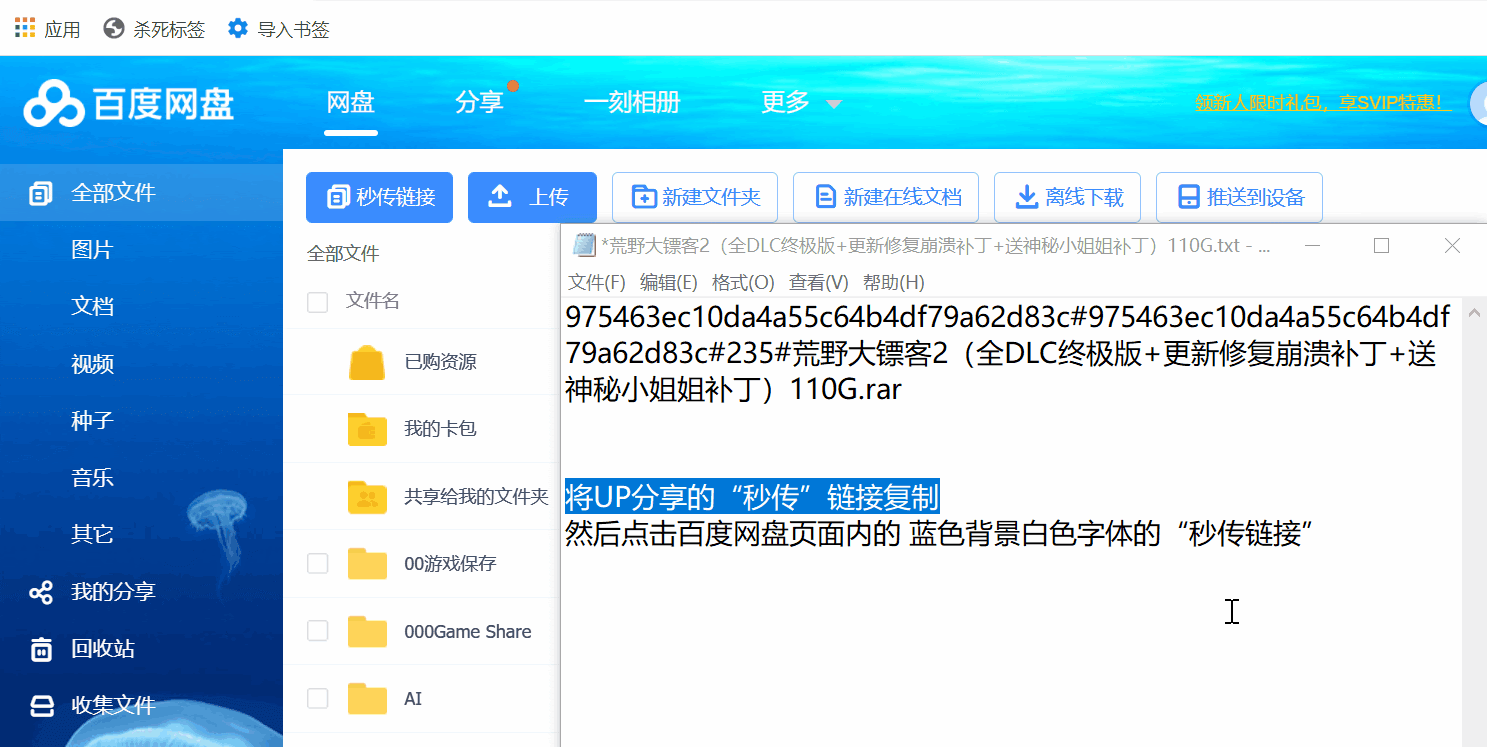The width and height of the screenshot is (1487, 747).
Task: Click the 全部文件 breadcrumb text
Action: tap(343, 254)
